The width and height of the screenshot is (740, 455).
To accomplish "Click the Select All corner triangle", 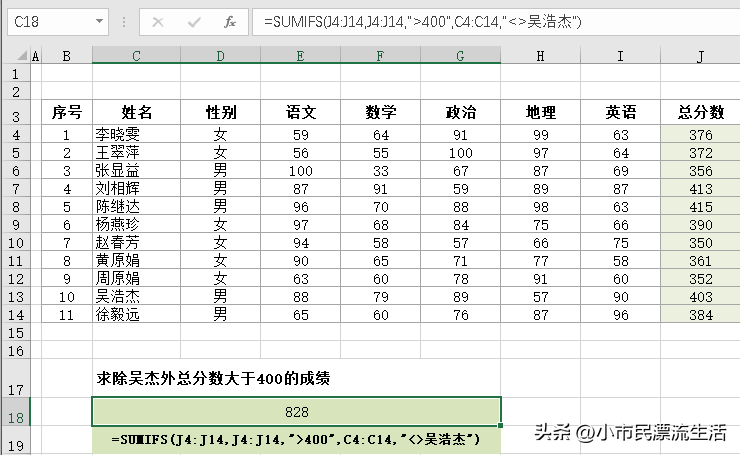I will pyautogui.click(x=22, y=56).
